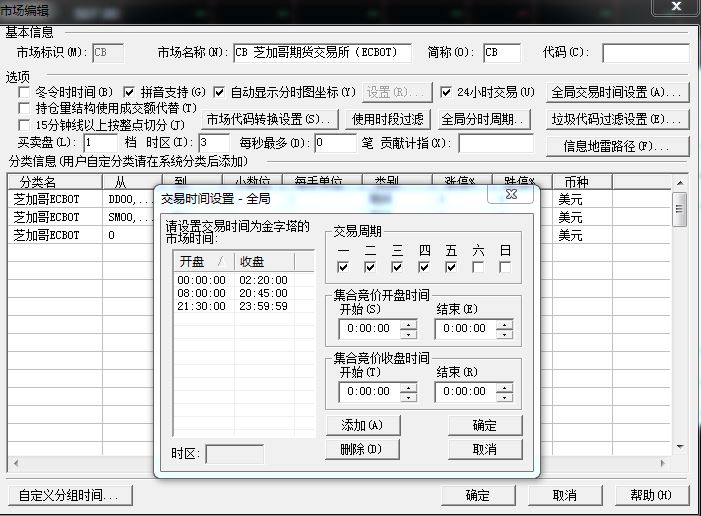Toggle the 六 (Saturday) trading day checkbox
Viewport: 701px width, 516px height.
pos(478,267)
